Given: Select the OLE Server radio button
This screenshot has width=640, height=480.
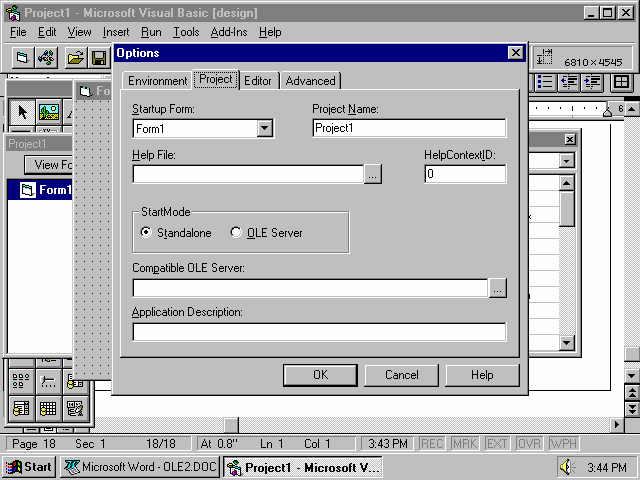Looking at the screenshot, I should pyautogui.click(x=237, y=233).
